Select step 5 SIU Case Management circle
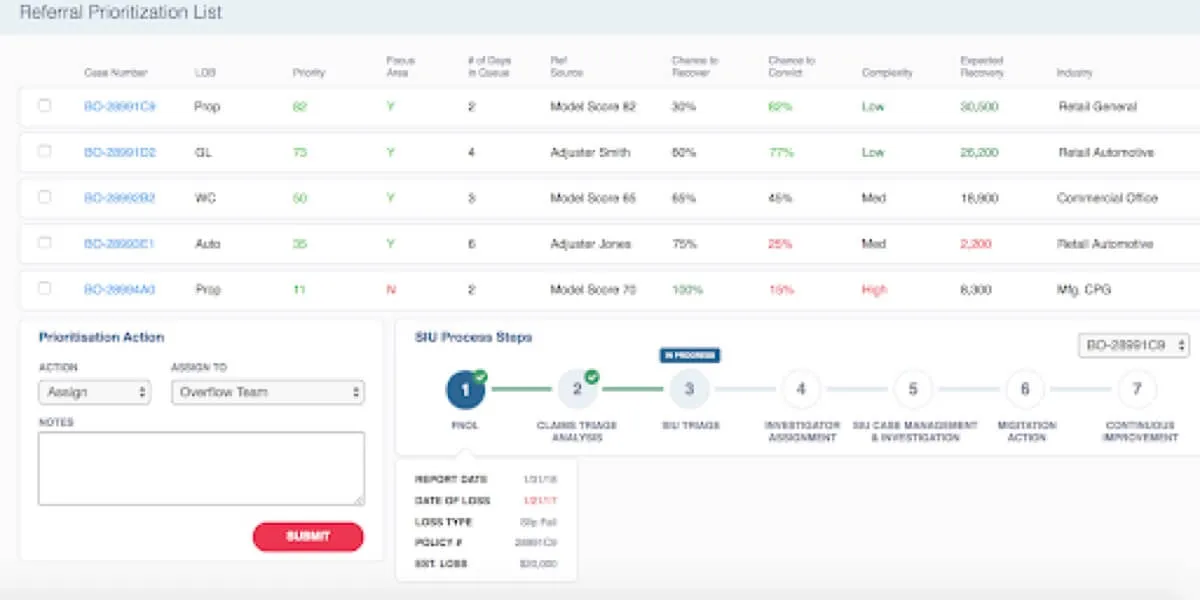The height and width of the screenshot is (600, 1200). coord(913,390)
